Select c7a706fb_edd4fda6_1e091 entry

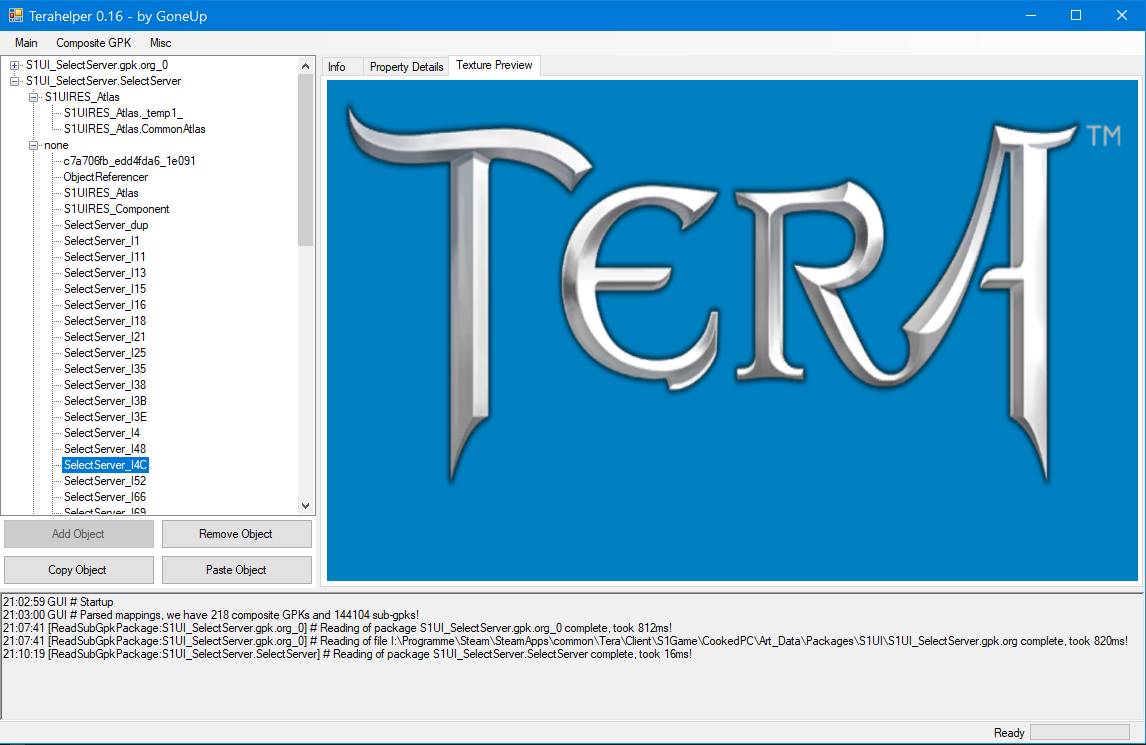(129, 161)
